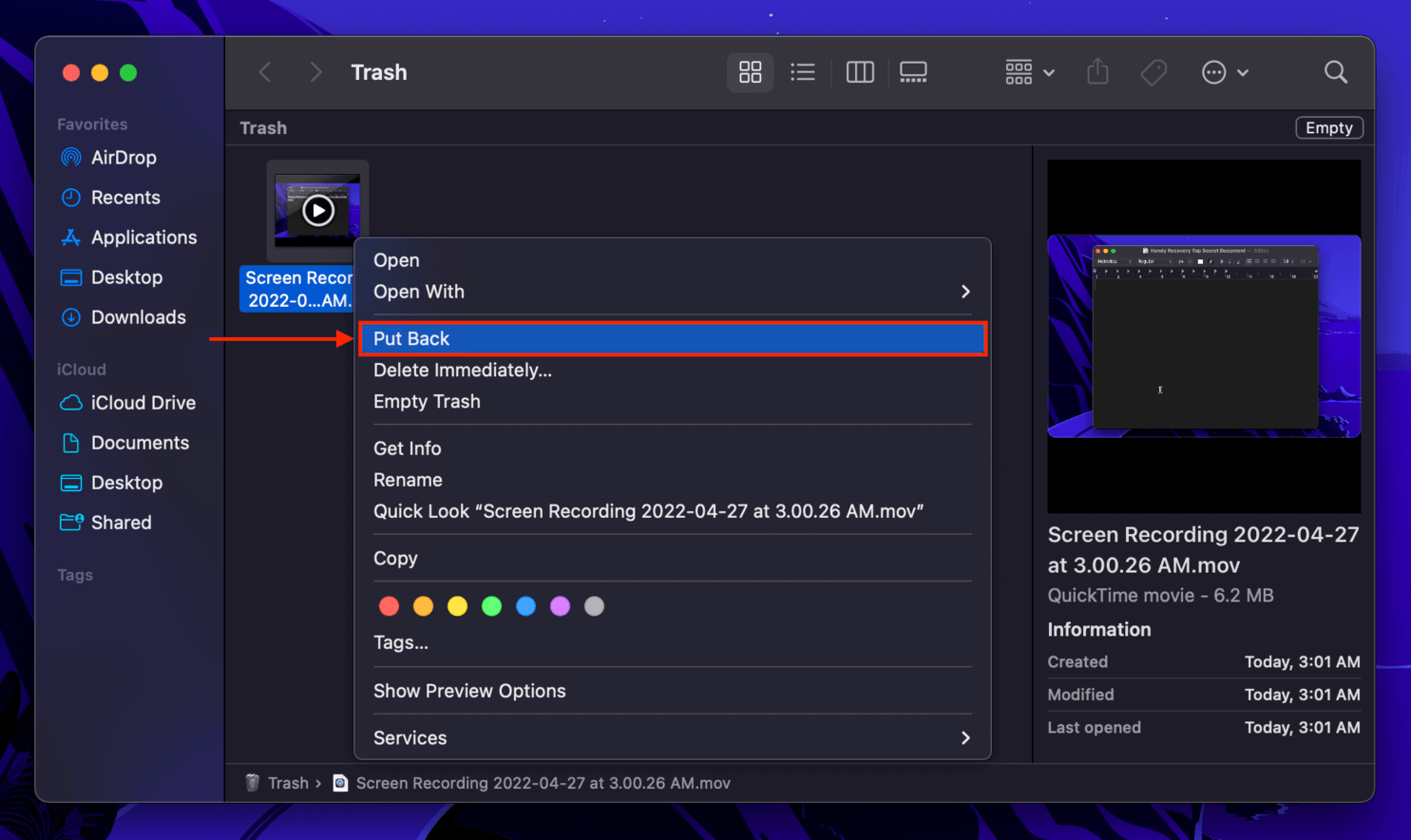The height and width of the screenshot is (840, 1411).
Task: Switch to gallery view
Action: tap(913, 72)
